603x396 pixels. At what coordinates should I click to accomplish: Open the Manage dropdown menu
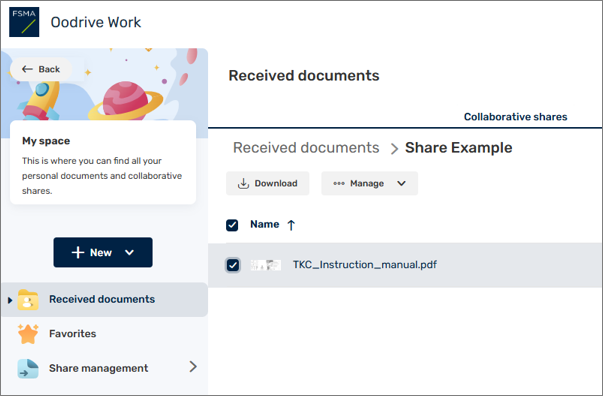point(370,183)
